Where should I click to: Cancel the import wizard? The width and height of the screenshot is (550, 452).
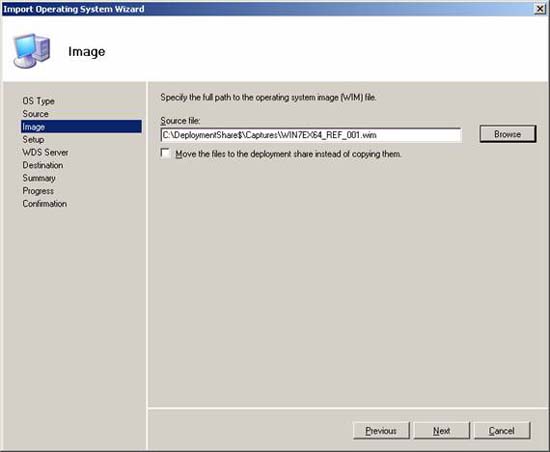pos(502,431)
